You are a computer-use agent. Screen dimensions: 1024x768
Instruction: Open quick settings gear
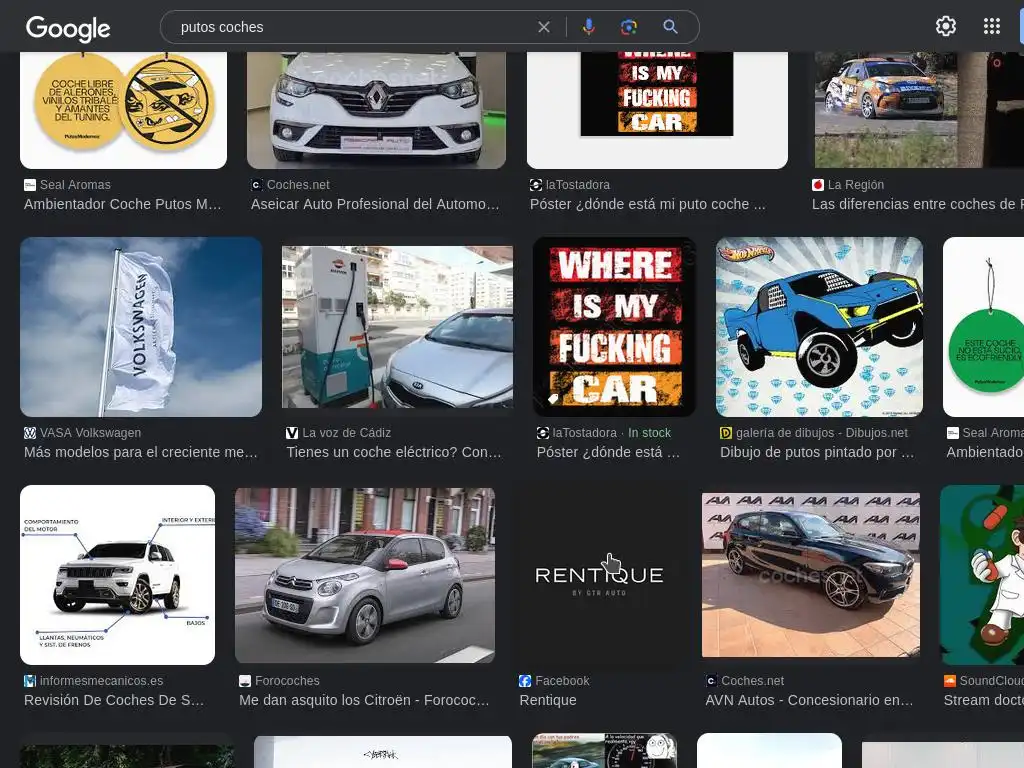point(946,26)
